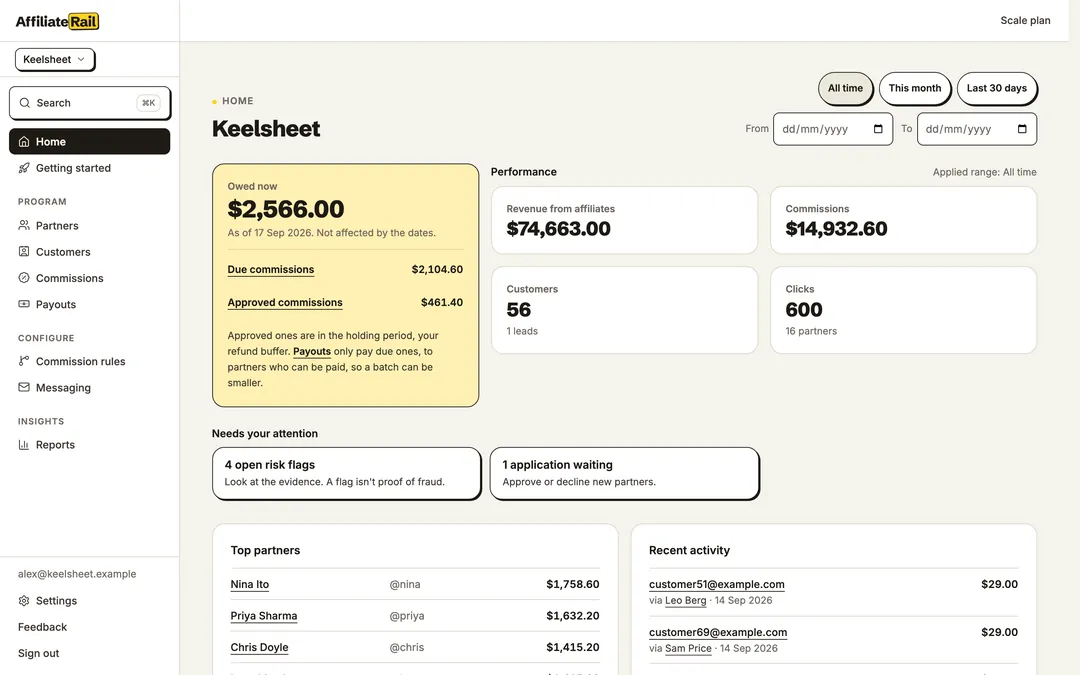Viewport: 1080px width, 675px height.
Task: Open the Due commissions link
Action: (x=271, y=269)
